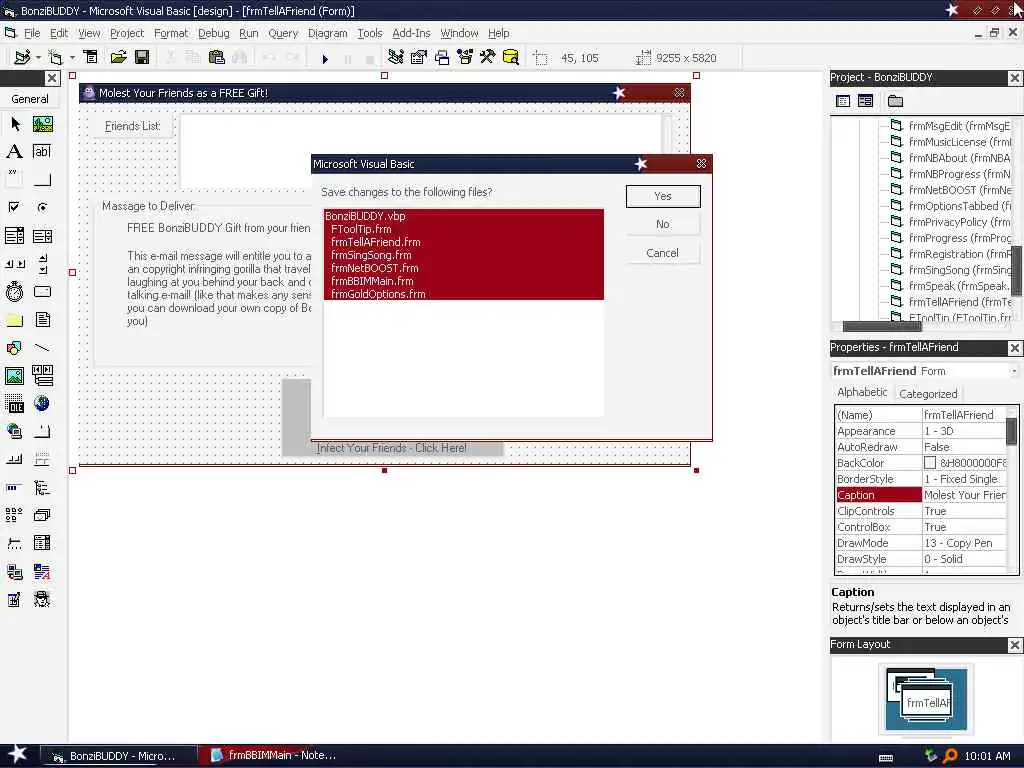The height and width of the screenshot is (768, 1024).
Task: Click View Object in the Project panel
Action: point(865,101)
